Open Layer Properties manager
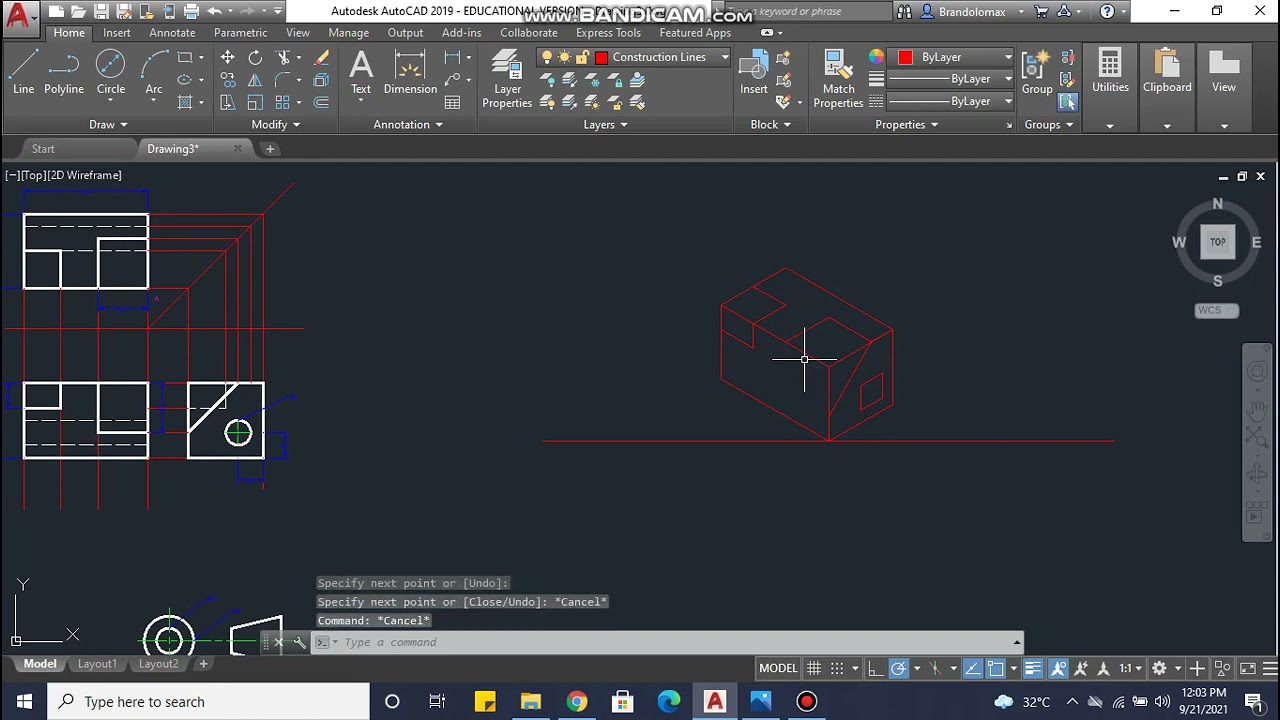 tap(507, 79)
